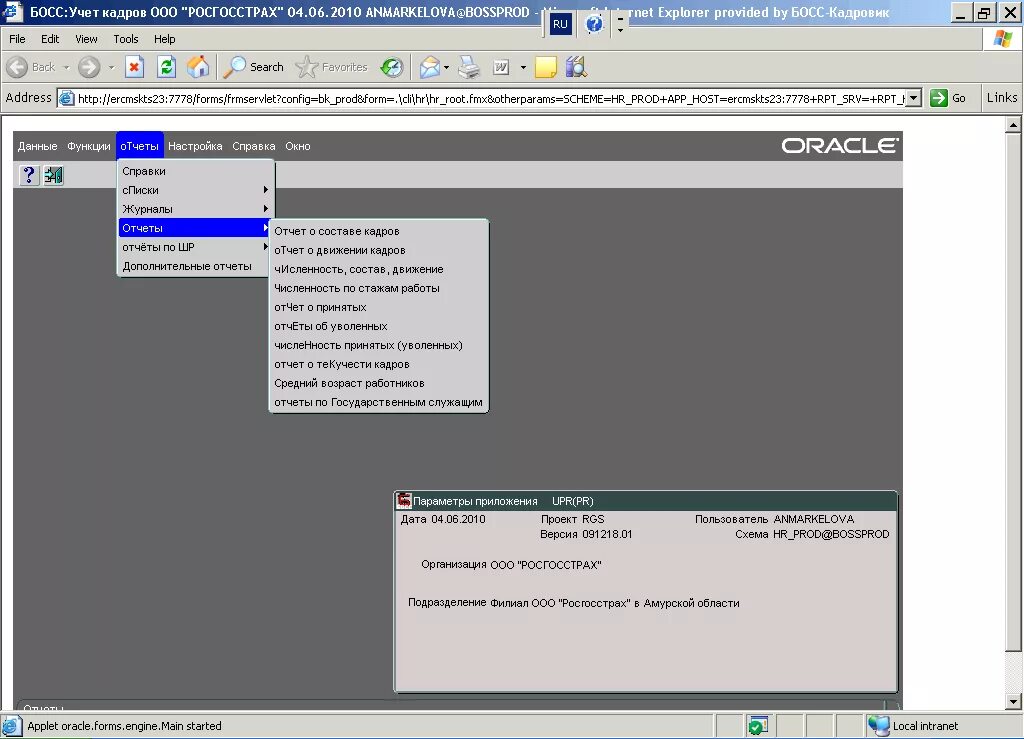Screen dimensions: 1024x739
Task: Open the IE Help menu
Action: pos(165,39)
